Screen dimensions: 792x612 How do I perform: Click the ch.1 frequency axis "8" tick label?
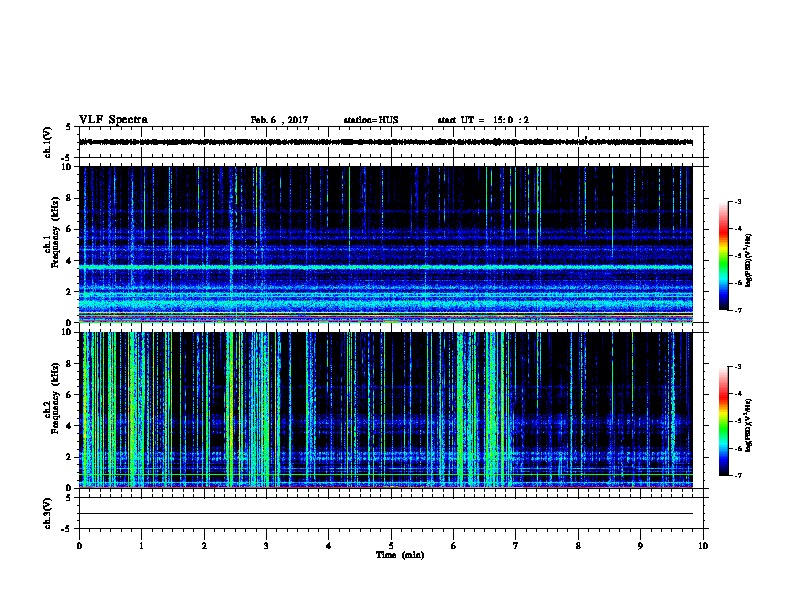coord(70,198)
